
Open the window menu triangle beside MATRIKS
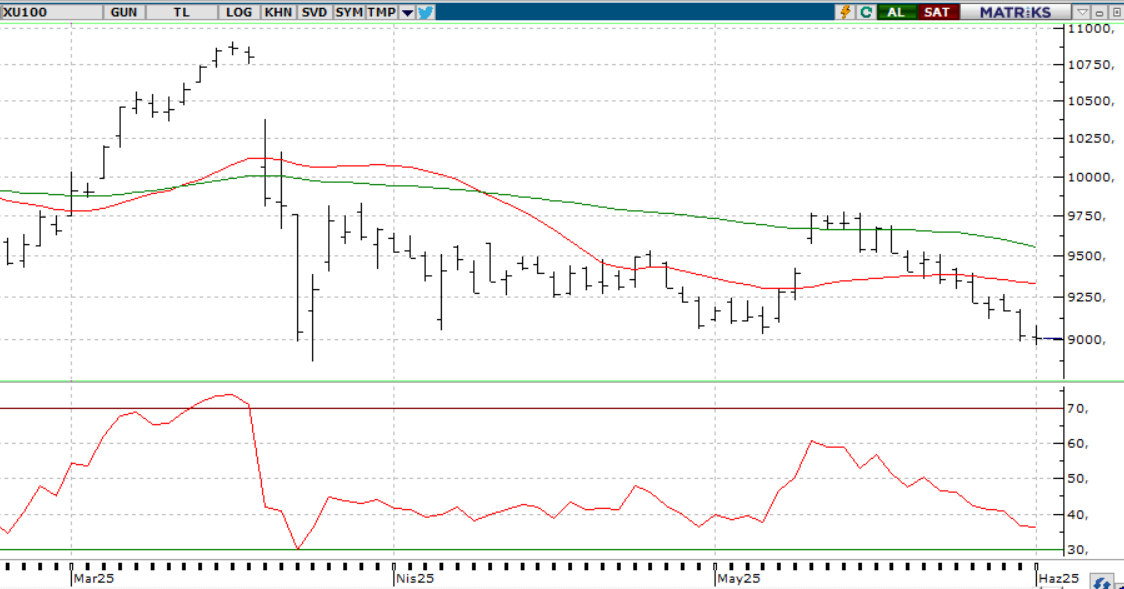[x=1082, y=12]
